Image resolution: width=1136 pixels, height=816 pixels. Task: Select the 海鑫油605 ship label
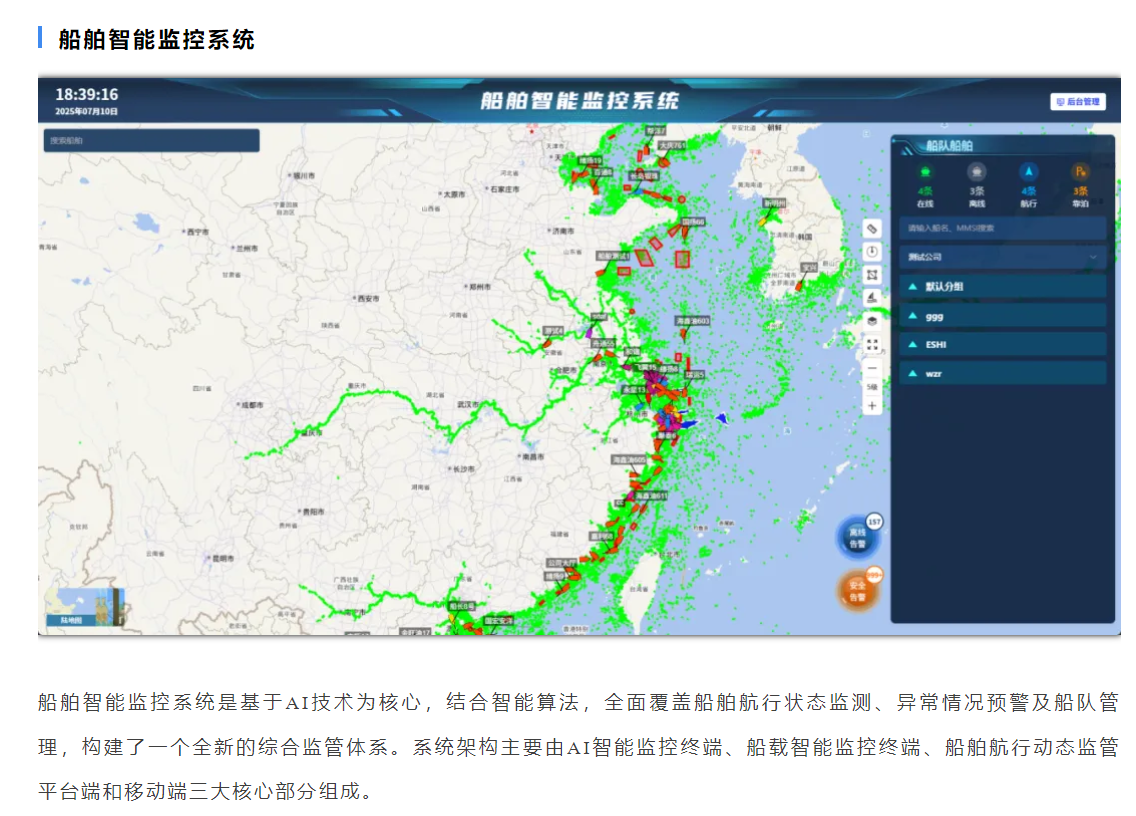629,460
